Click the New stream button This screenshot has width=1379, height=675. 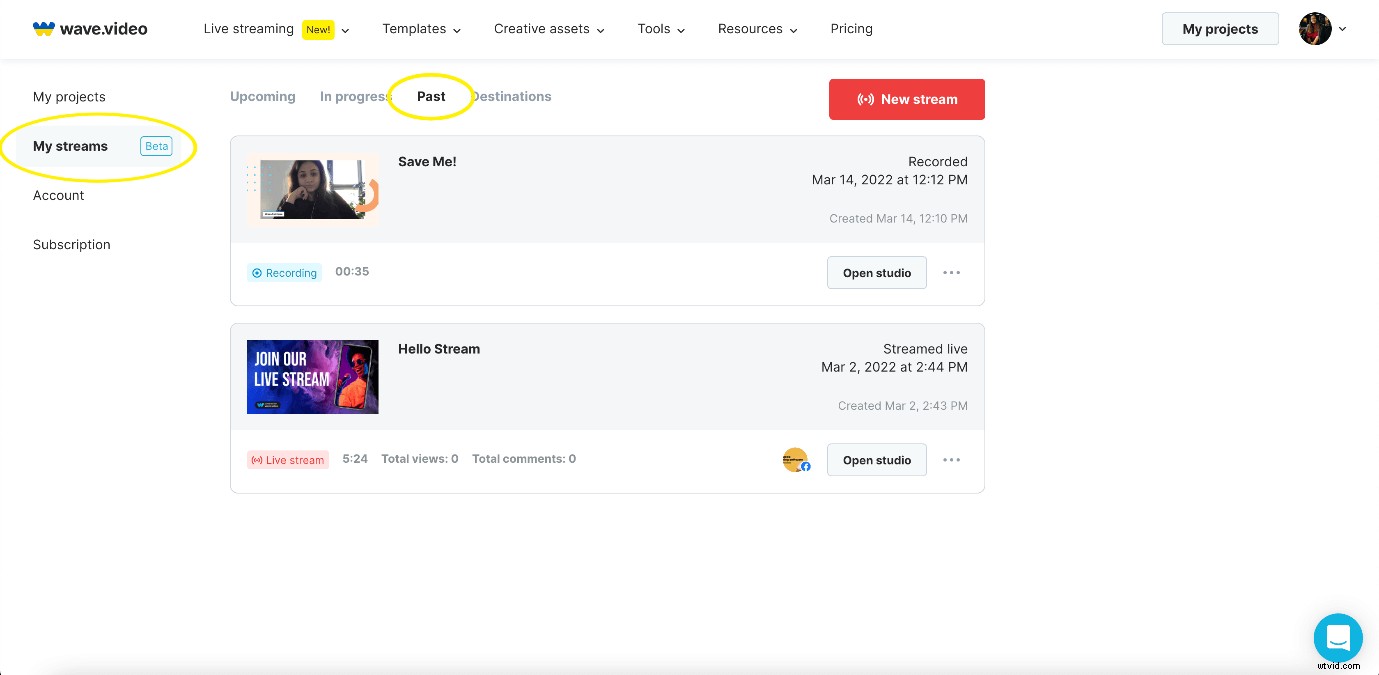tap(906, 99)
